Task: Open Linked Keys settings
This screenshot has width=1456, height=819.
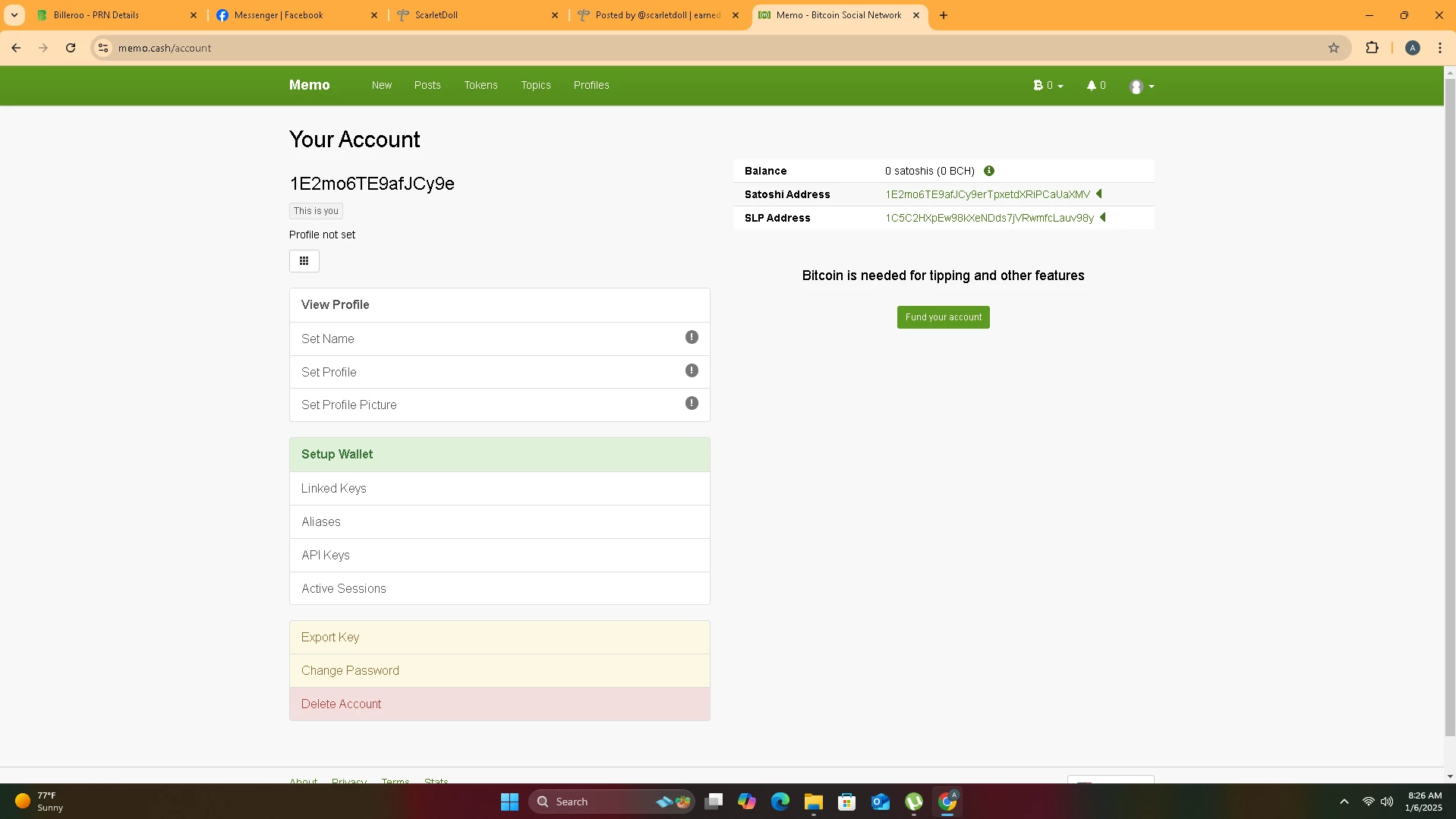Action: [500, 489]
